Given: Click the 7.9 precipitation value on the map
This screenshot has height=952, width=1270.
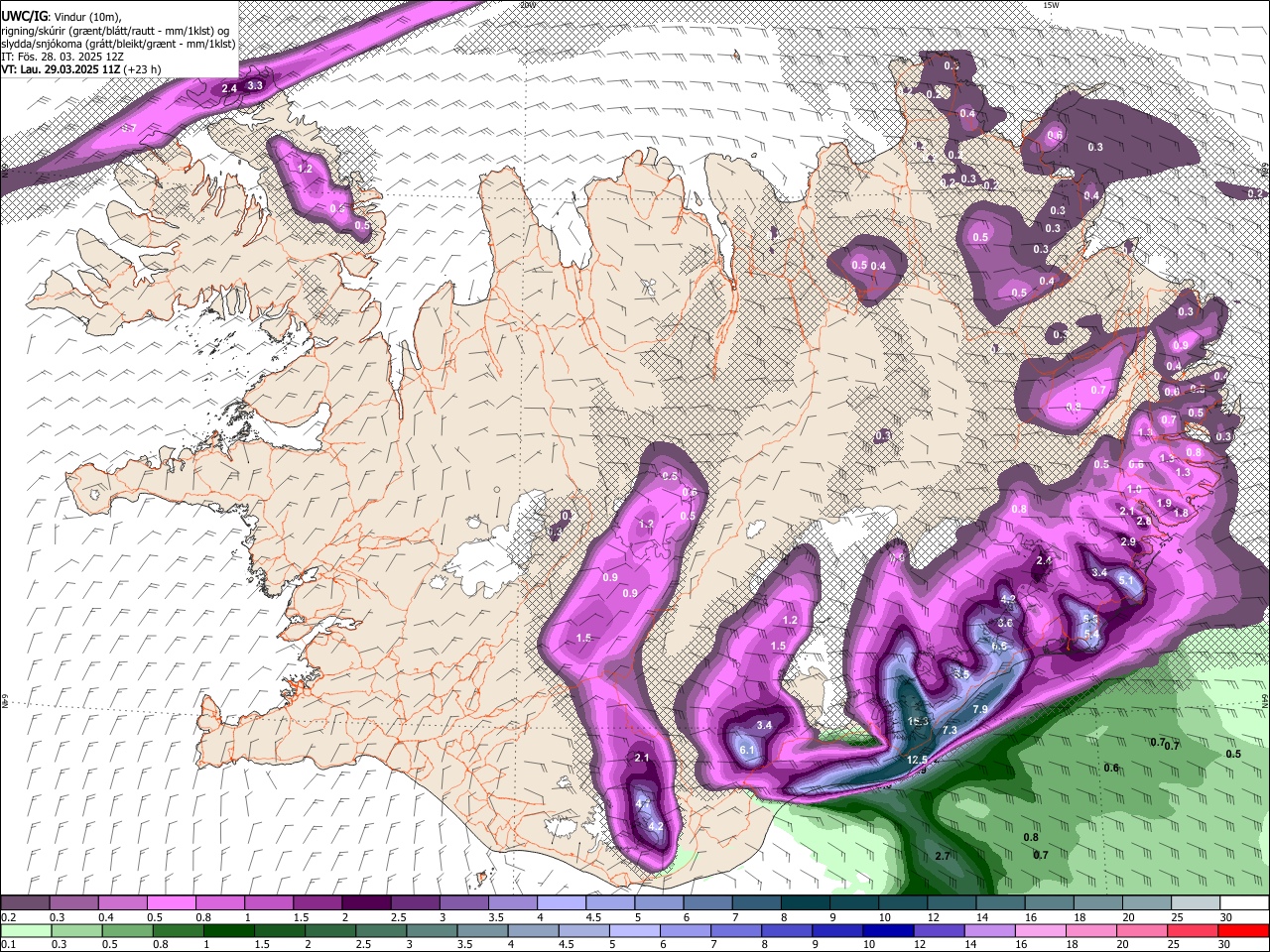Looking at the screenshot, I should 980,709.
